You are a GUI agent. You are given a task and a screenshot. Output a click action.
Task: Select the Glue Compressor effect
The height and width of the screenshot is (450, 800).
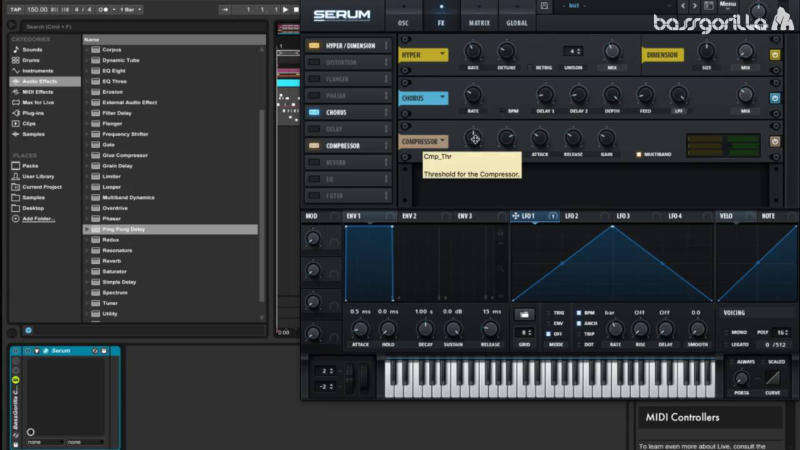click(x=125, y=155)
